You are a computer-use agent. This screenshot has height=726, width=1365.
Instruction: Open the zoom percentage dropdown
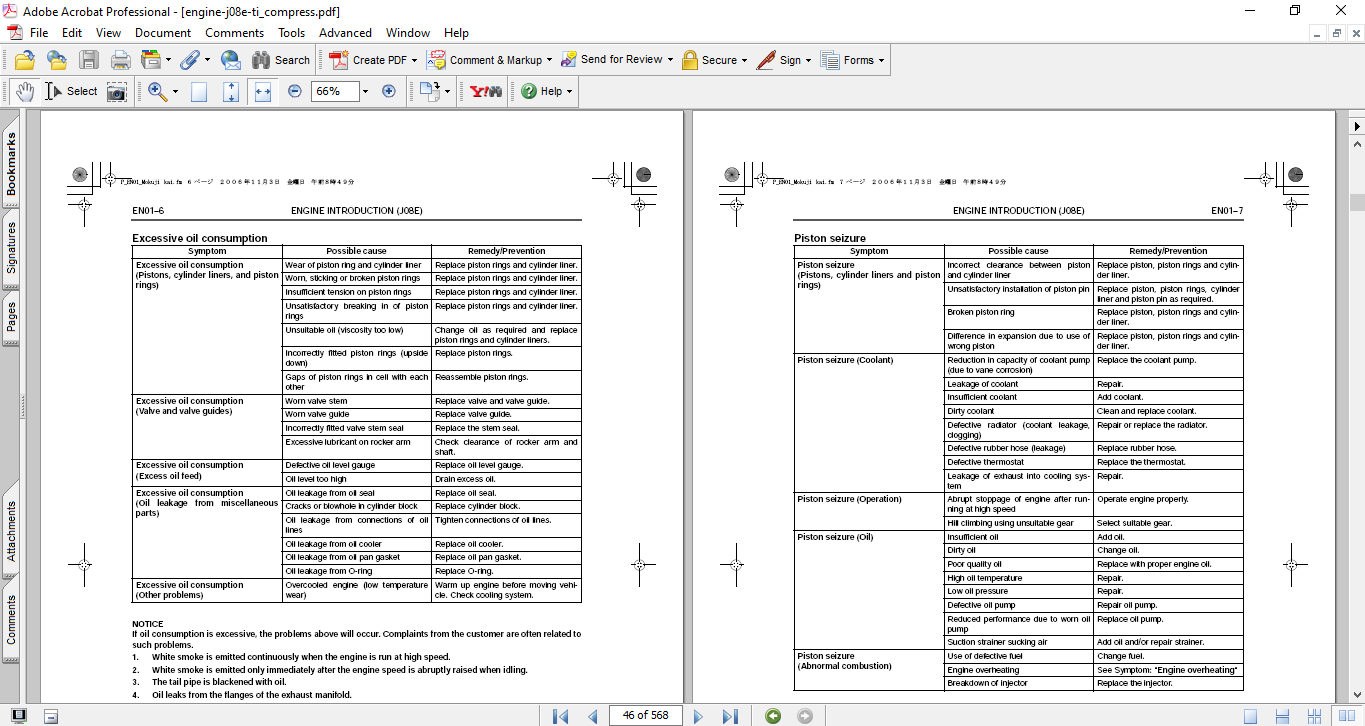365,91
